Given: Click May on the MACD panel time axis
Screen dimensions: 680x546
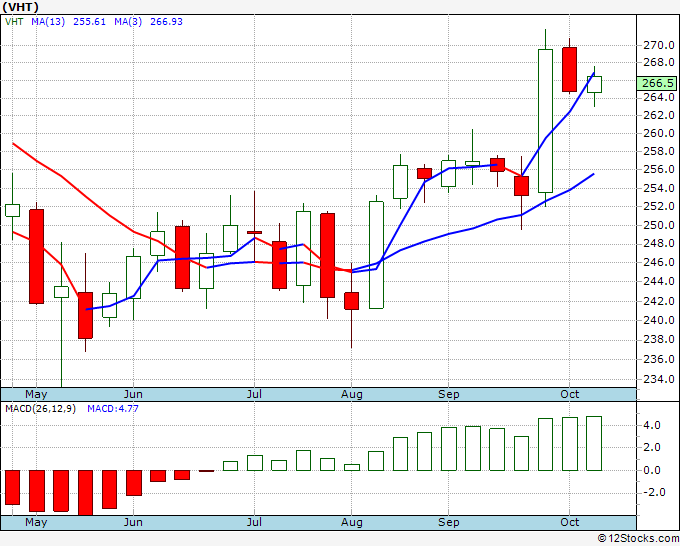Looking at the screenshot, I should tap(36, 523).
